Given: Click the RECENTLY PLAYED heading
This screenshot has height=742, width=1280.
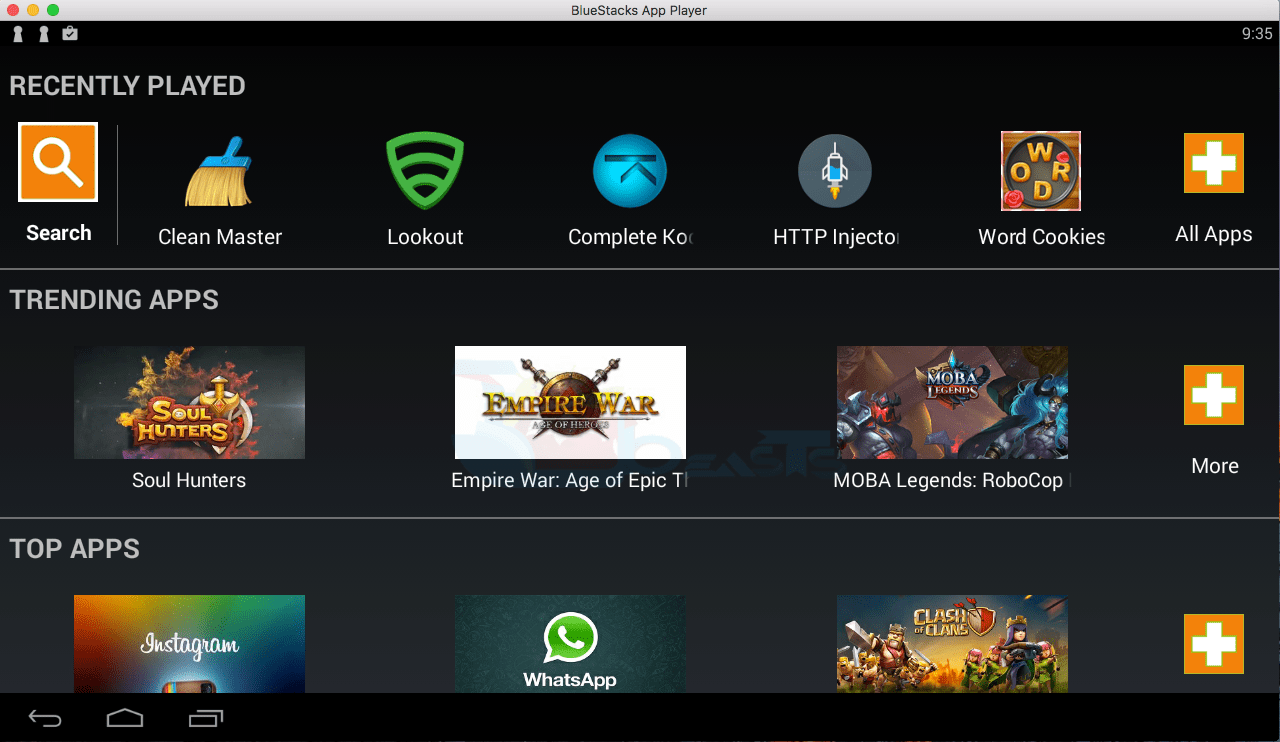Looking at the screenshot, I should pos(127,86).
